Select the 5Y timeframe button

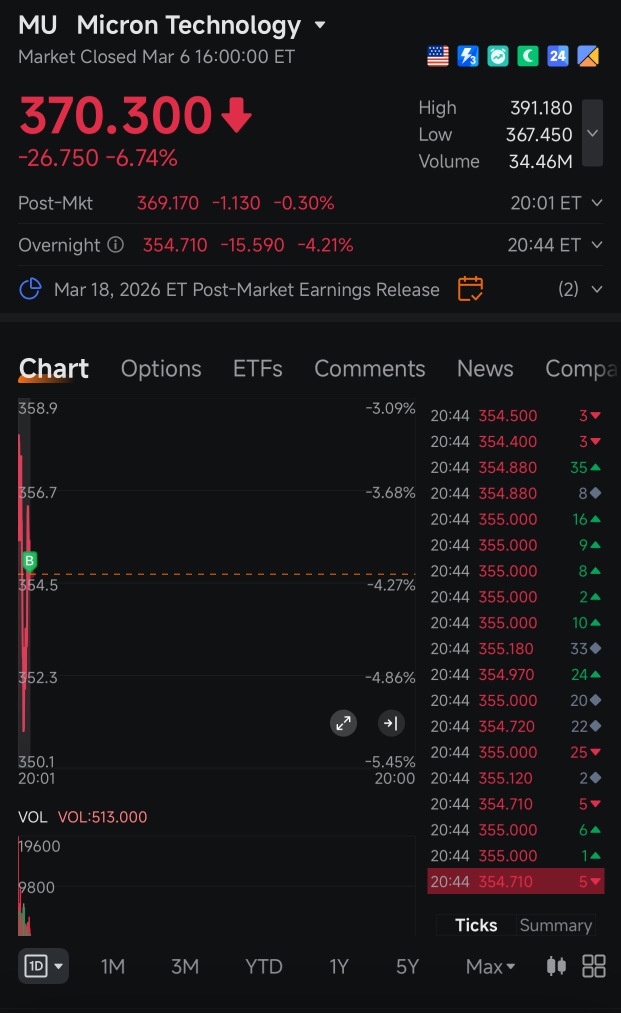408,966
